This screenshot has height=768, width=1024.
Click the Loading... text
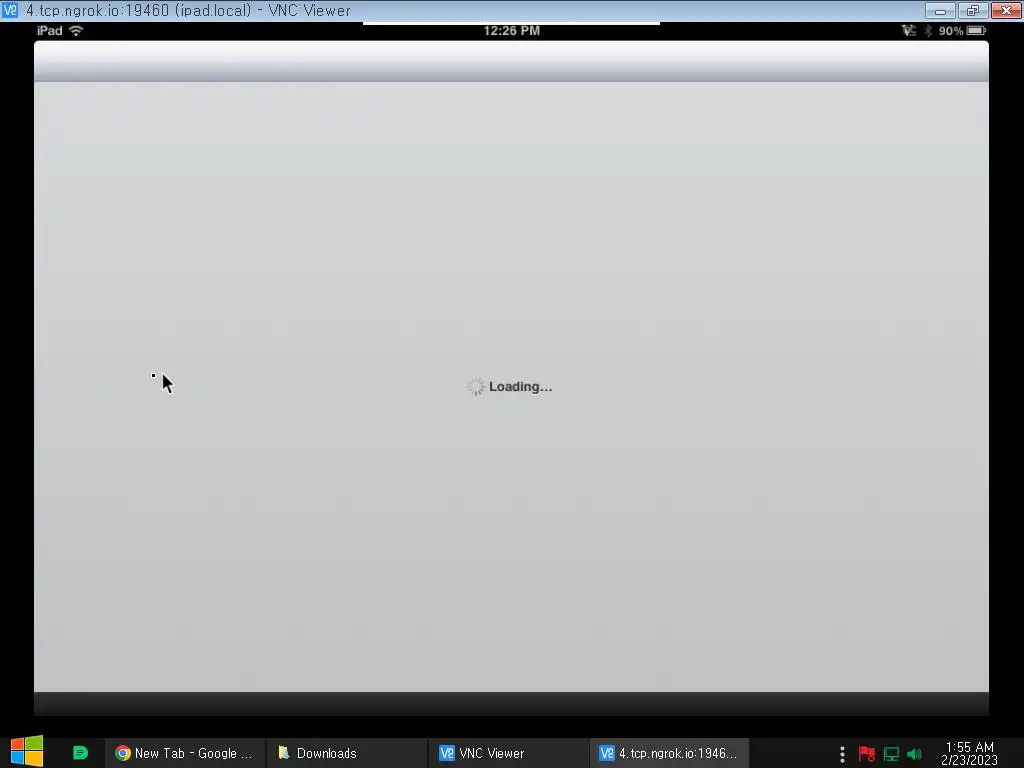click(520, 387)
